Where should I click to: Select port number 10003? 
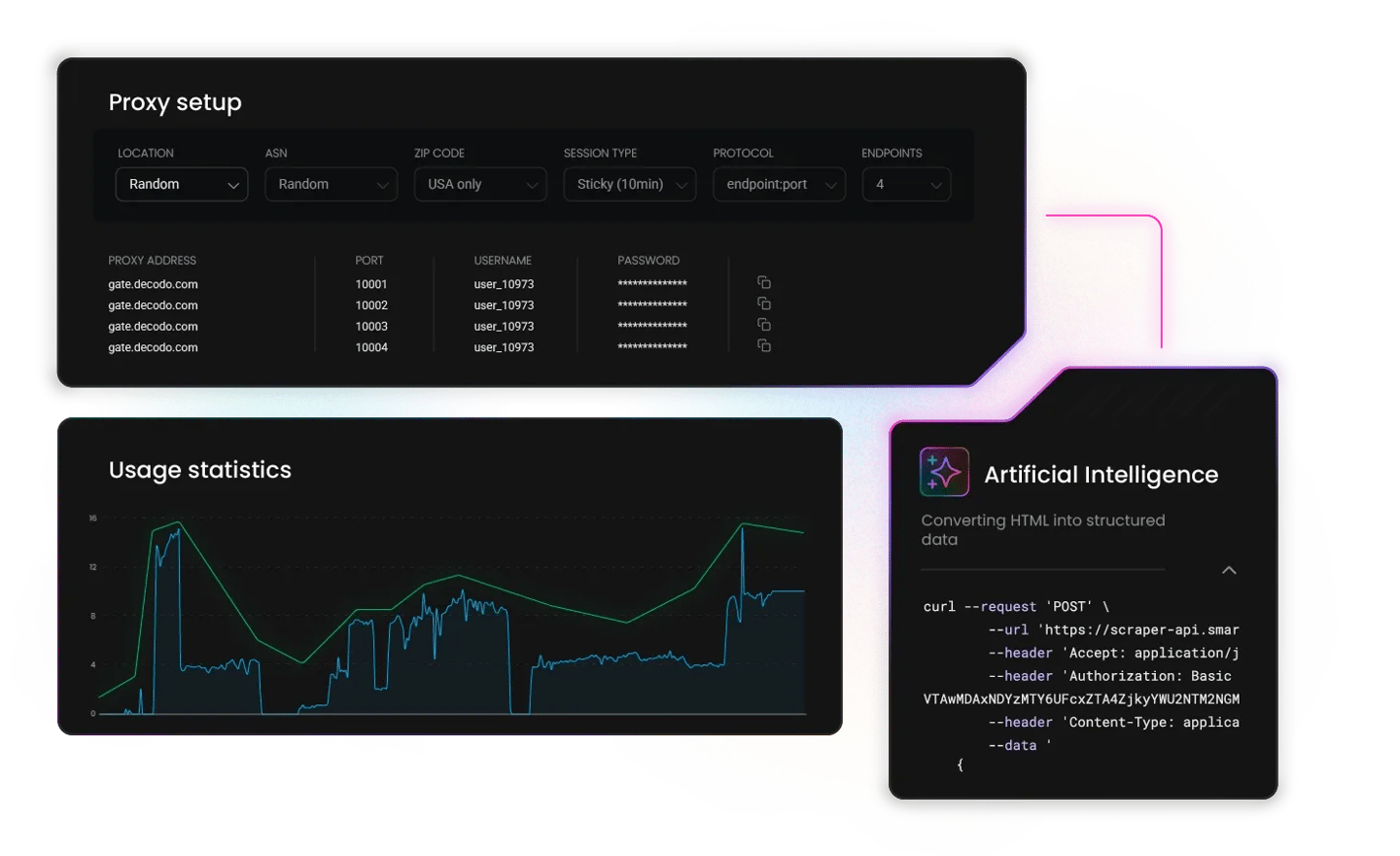pyautogui.click(x=371, y=327)
